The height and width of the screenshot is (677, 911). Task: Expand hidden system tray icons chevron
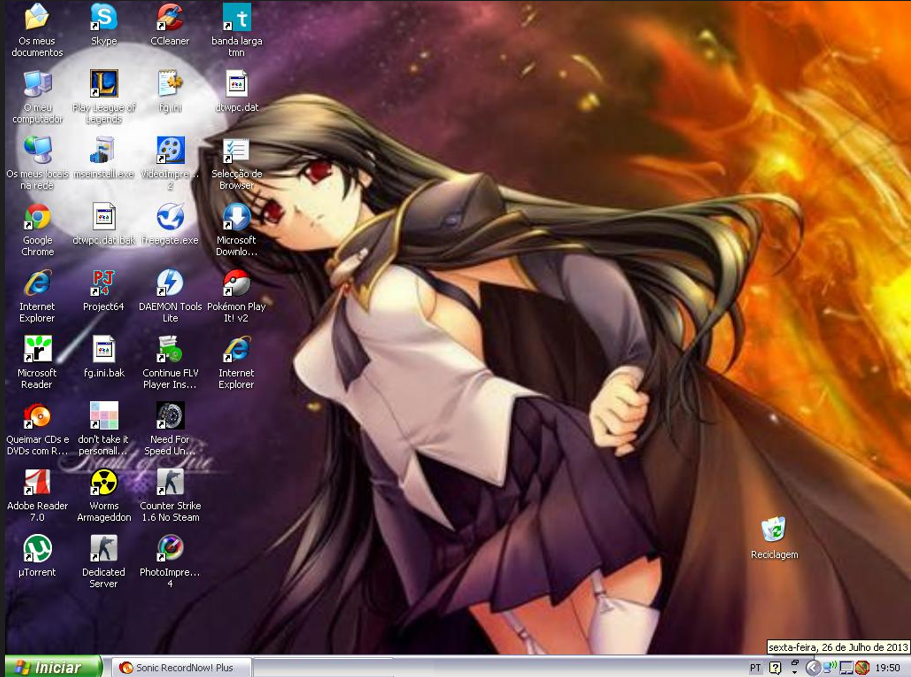pyautogui.click(x=812, y=668)
